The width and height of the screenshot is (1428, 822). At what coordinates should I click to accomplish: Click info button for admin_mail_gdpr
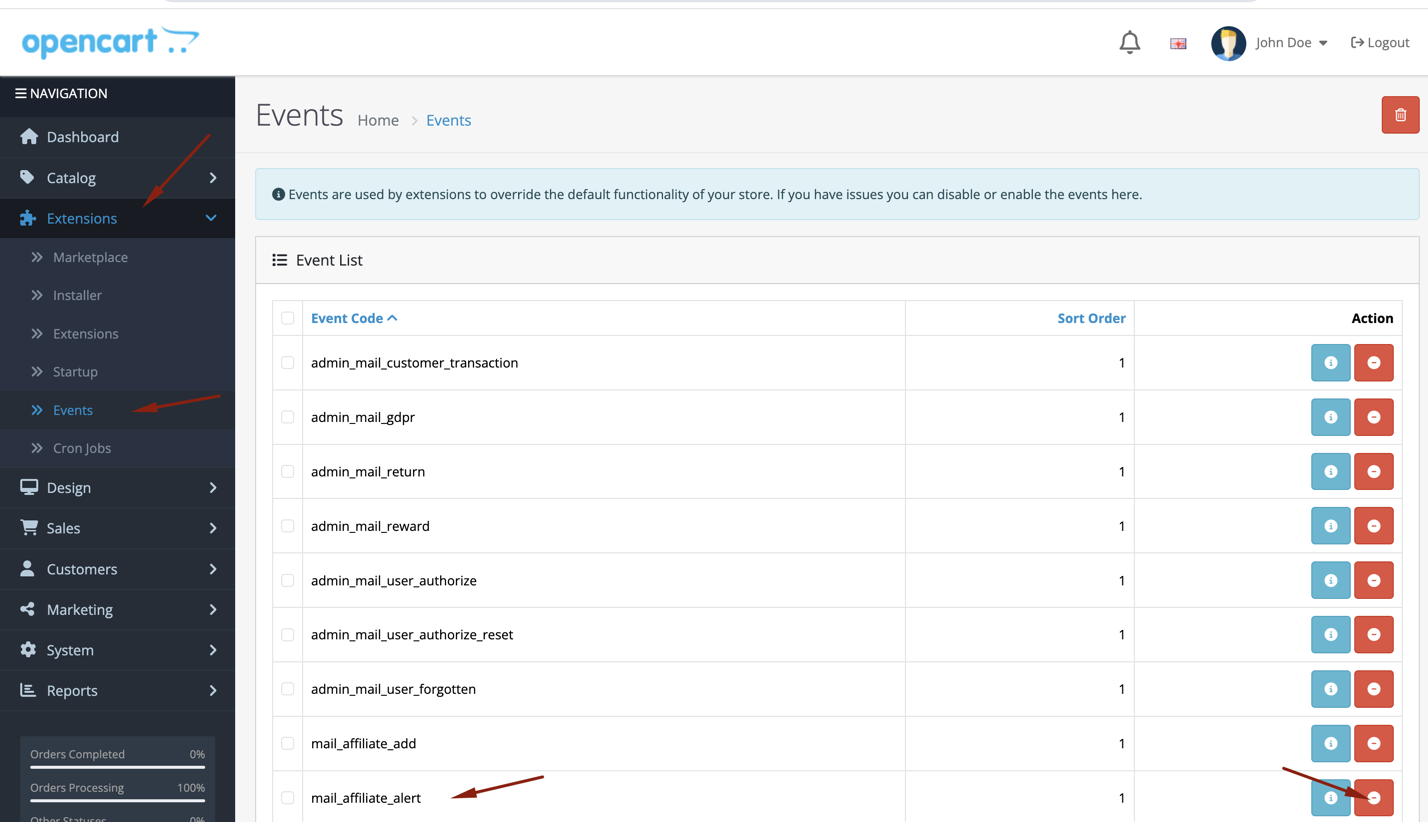coord(1330,417)
